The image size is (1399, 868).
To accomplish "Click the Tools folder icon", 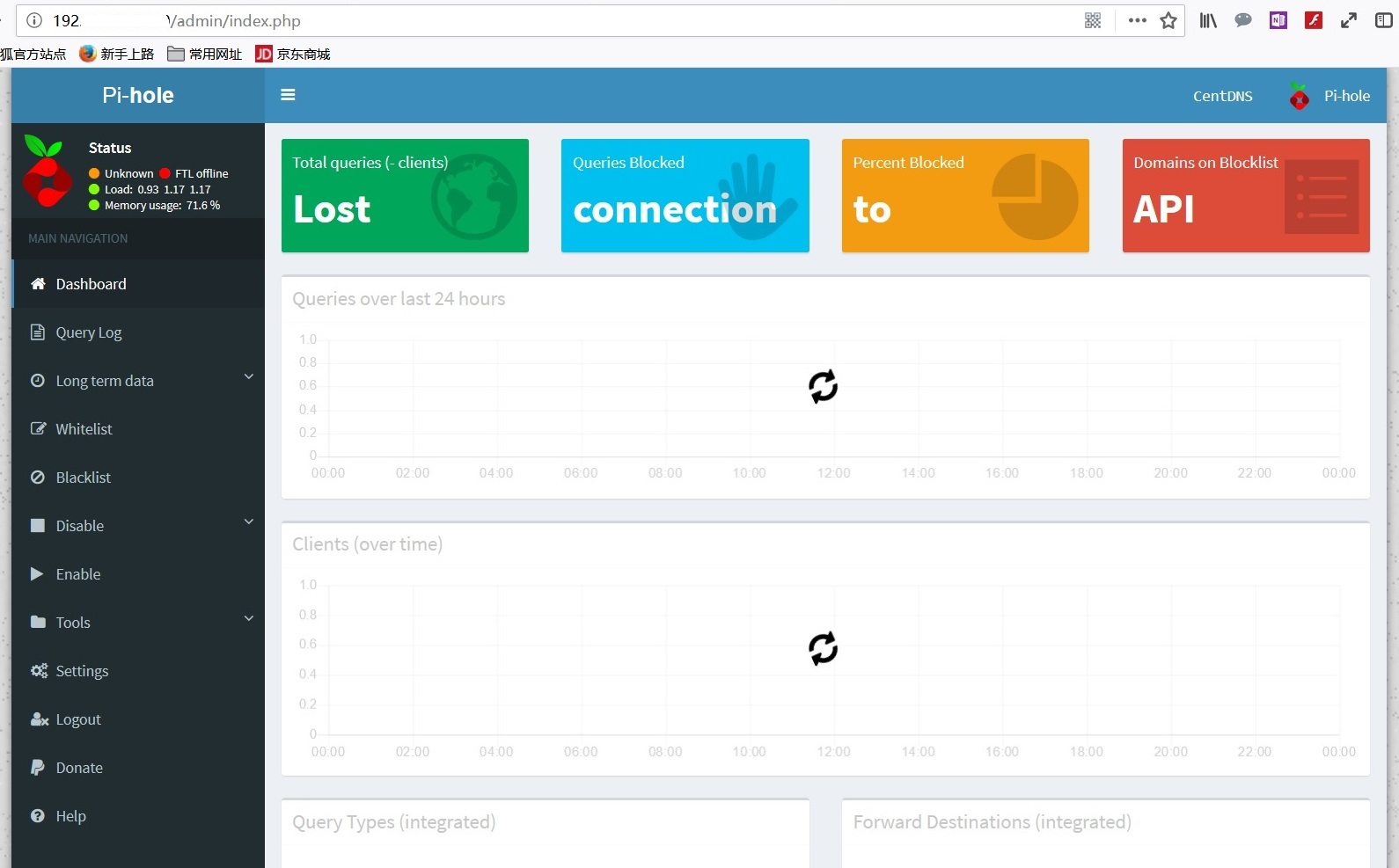I will pyautogui.click(x=38, y=623).
